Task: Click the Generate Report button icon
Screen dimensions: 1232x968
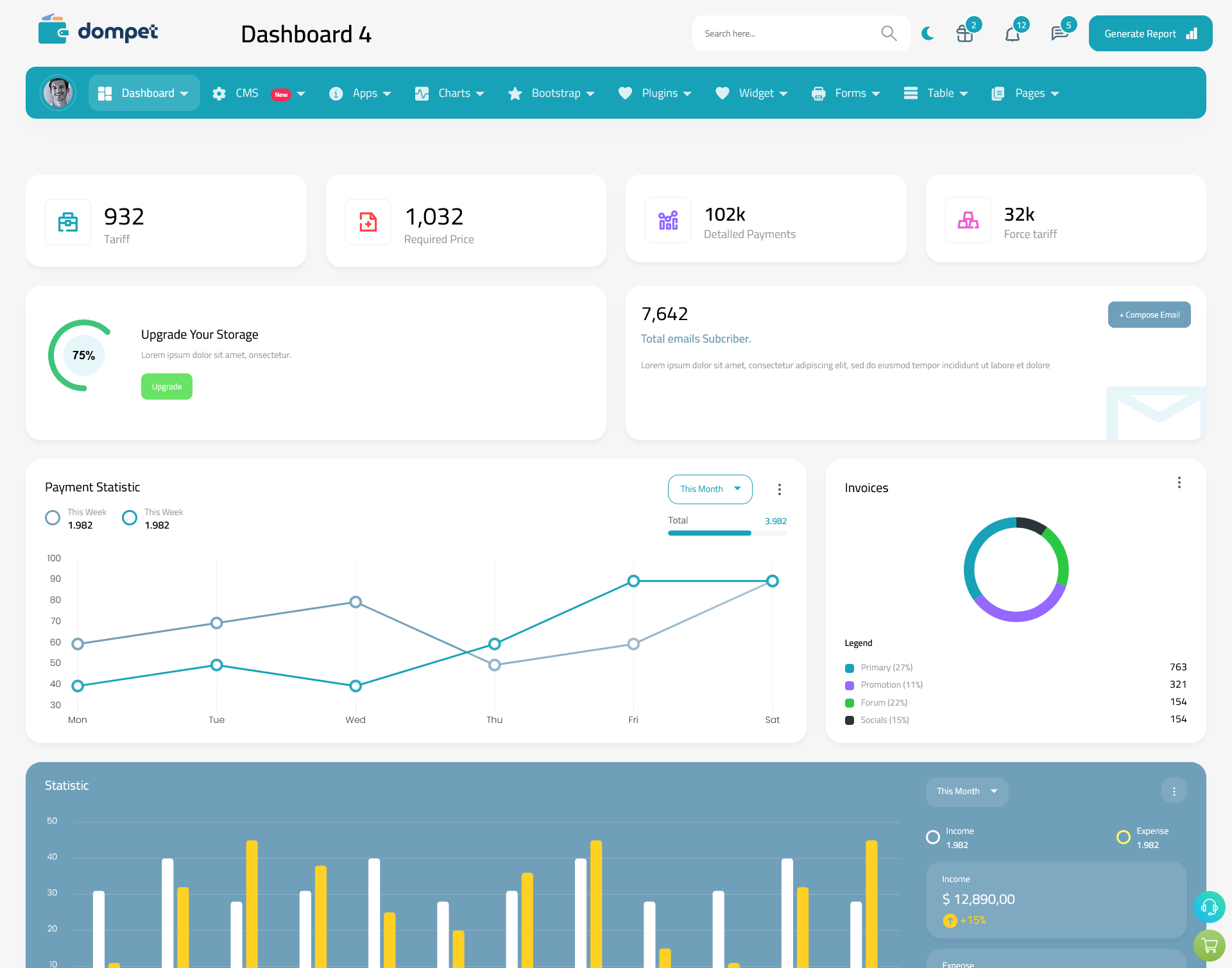Action: click(x=1193, y=34)
